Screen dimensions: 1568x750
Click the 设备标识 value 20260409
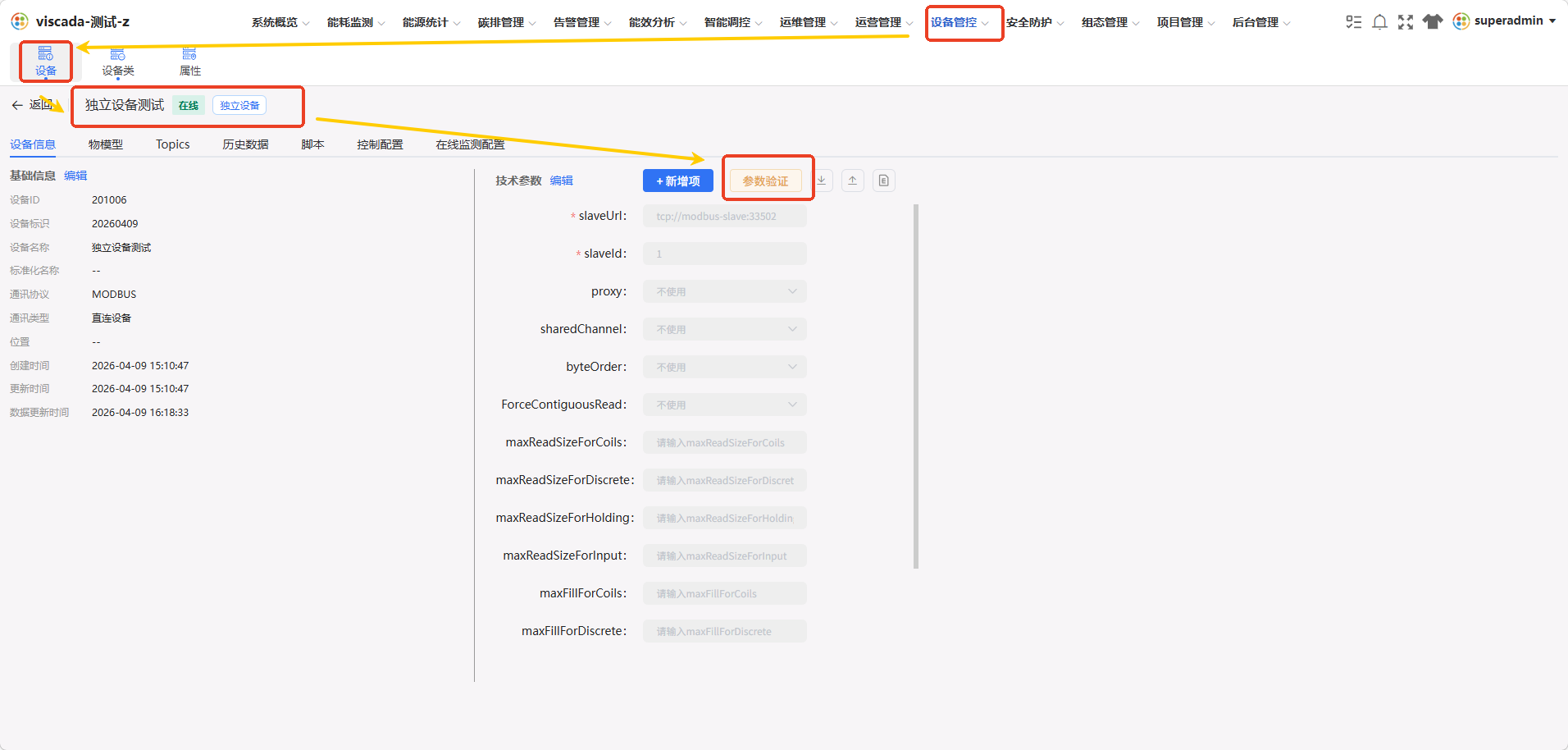[115, 224]
